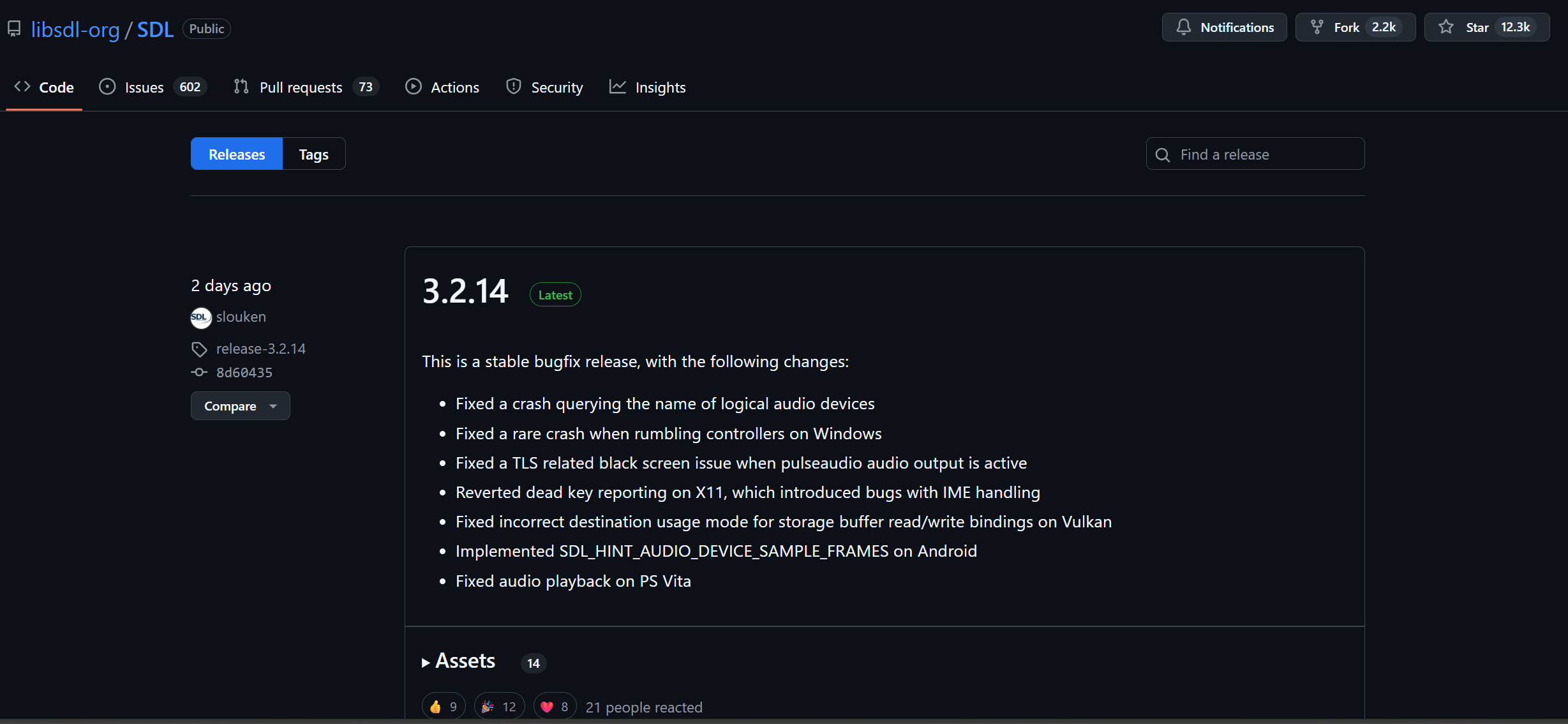Click 'Fixed a crash querying the name' line
The height and width of the screenshot is (724, 1568).
(x=665, y=403)
